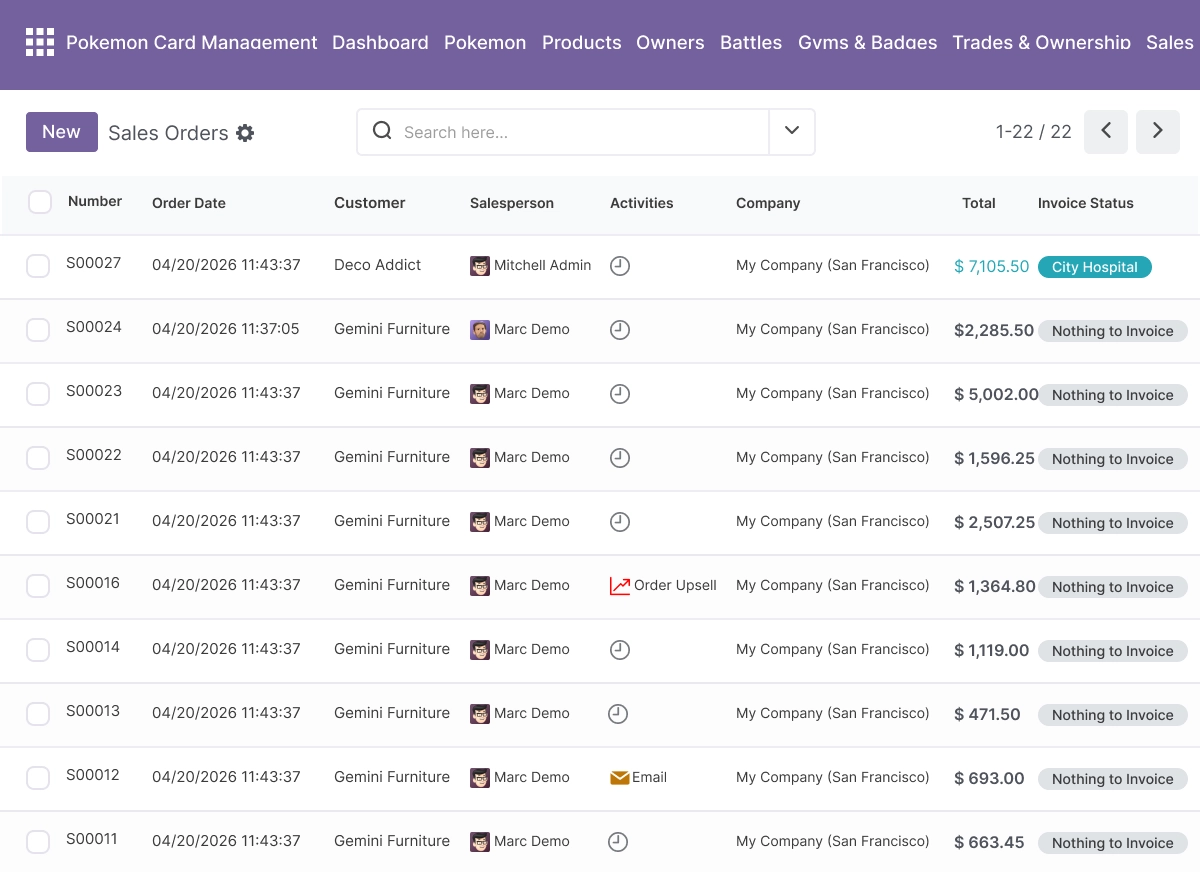Sort by the Invoice Status column header
Screen dimensions: 1200x874
coord(1086,203)
